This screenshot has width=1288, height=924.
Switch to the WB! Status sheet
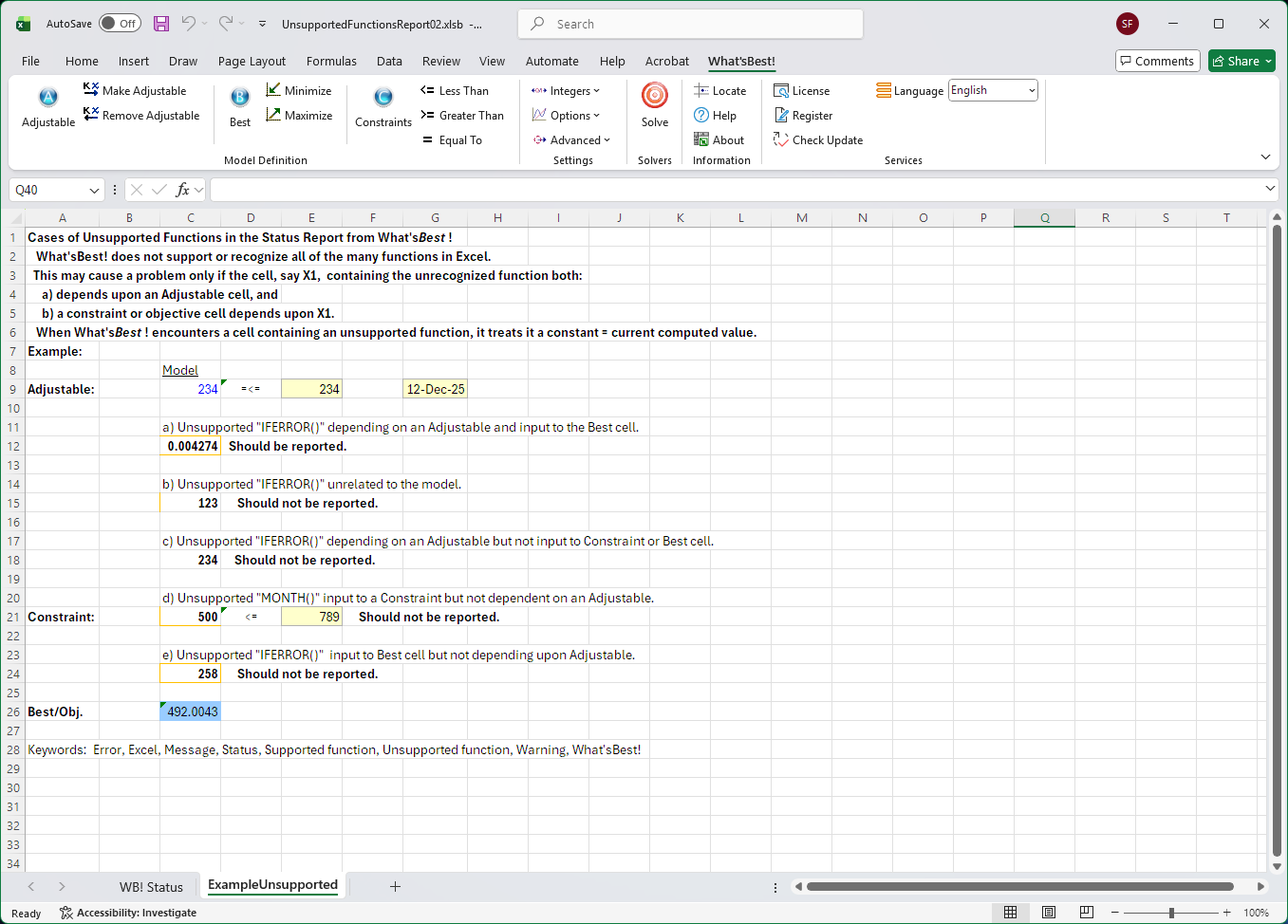coord(151,887)
